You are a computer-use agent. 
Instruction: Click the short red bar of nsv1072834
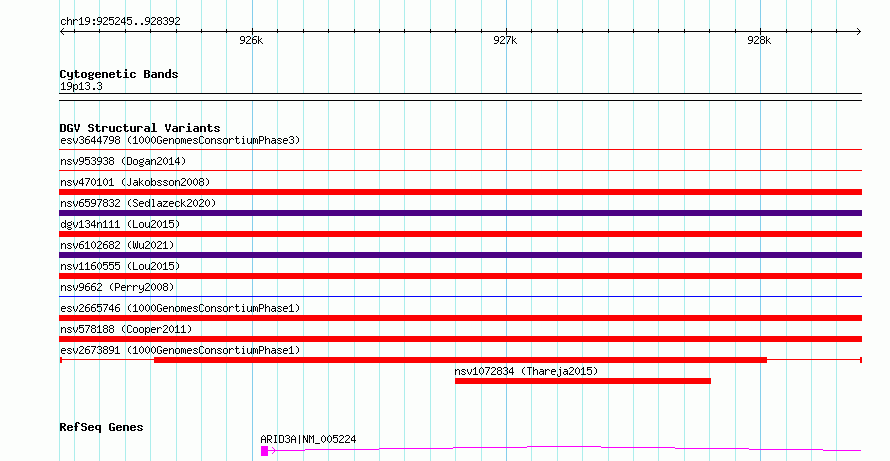pos(583,381)
